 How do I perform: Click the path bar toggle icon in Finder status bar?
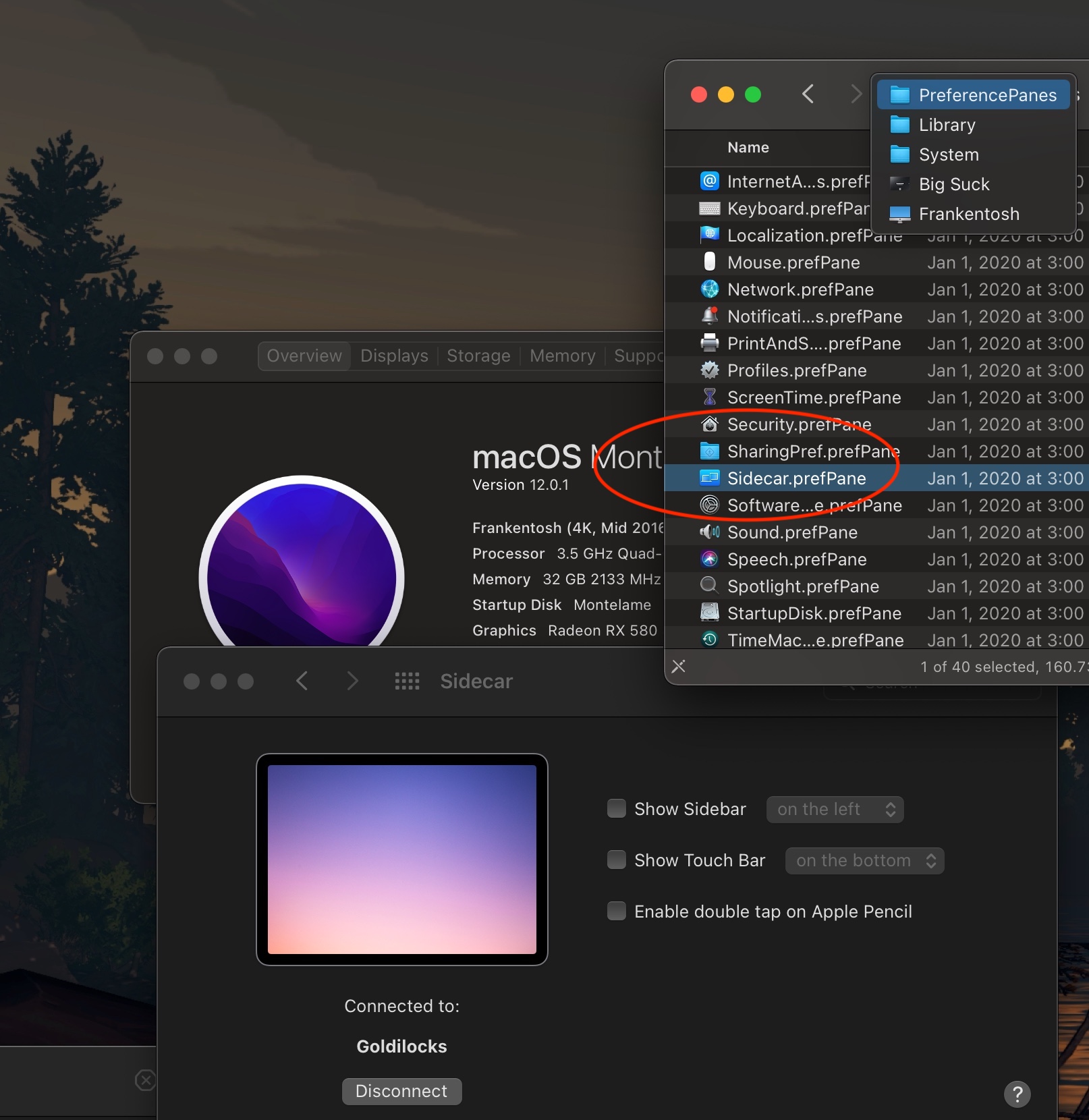679,667
